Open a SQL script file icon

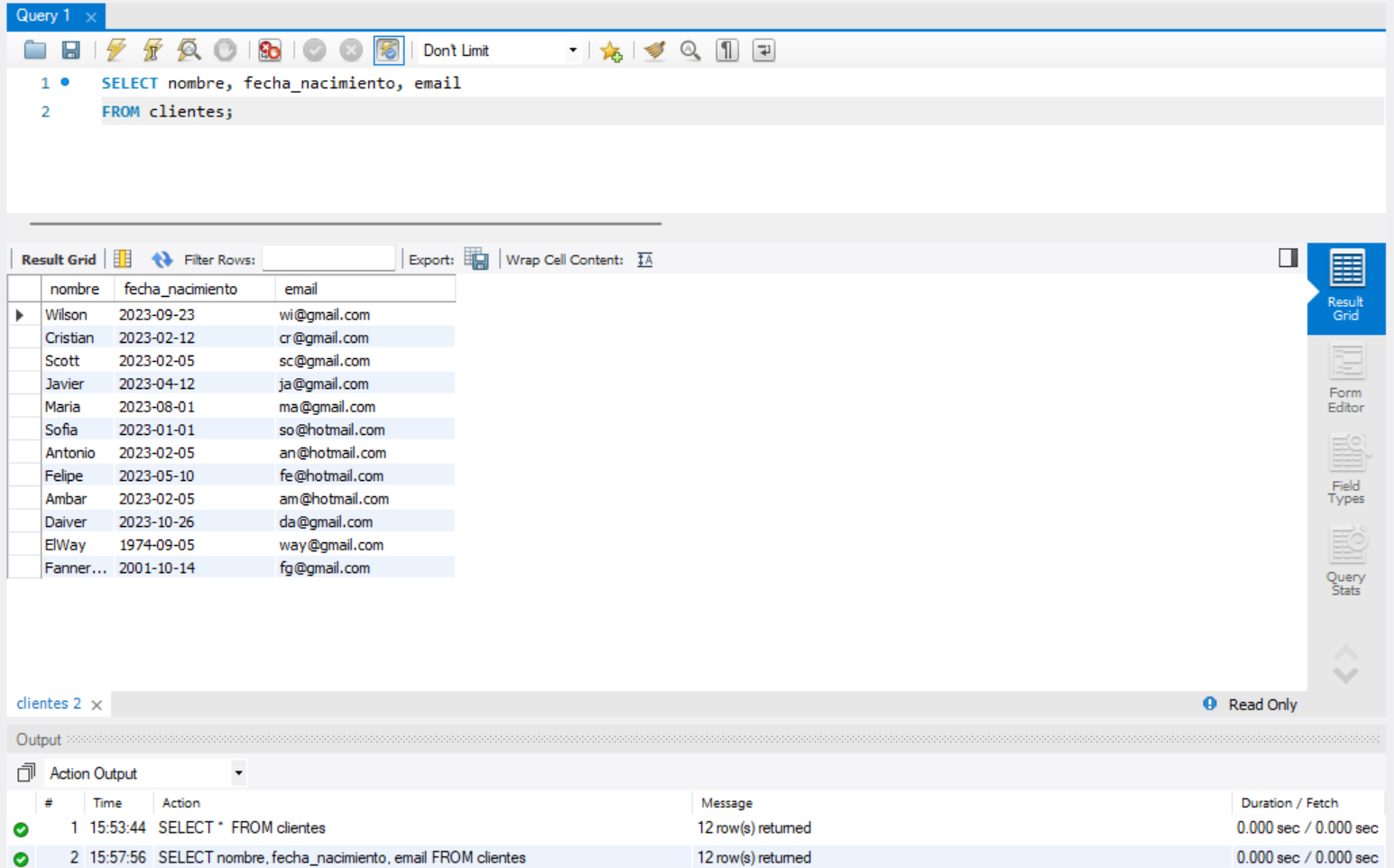pos(35,51)
